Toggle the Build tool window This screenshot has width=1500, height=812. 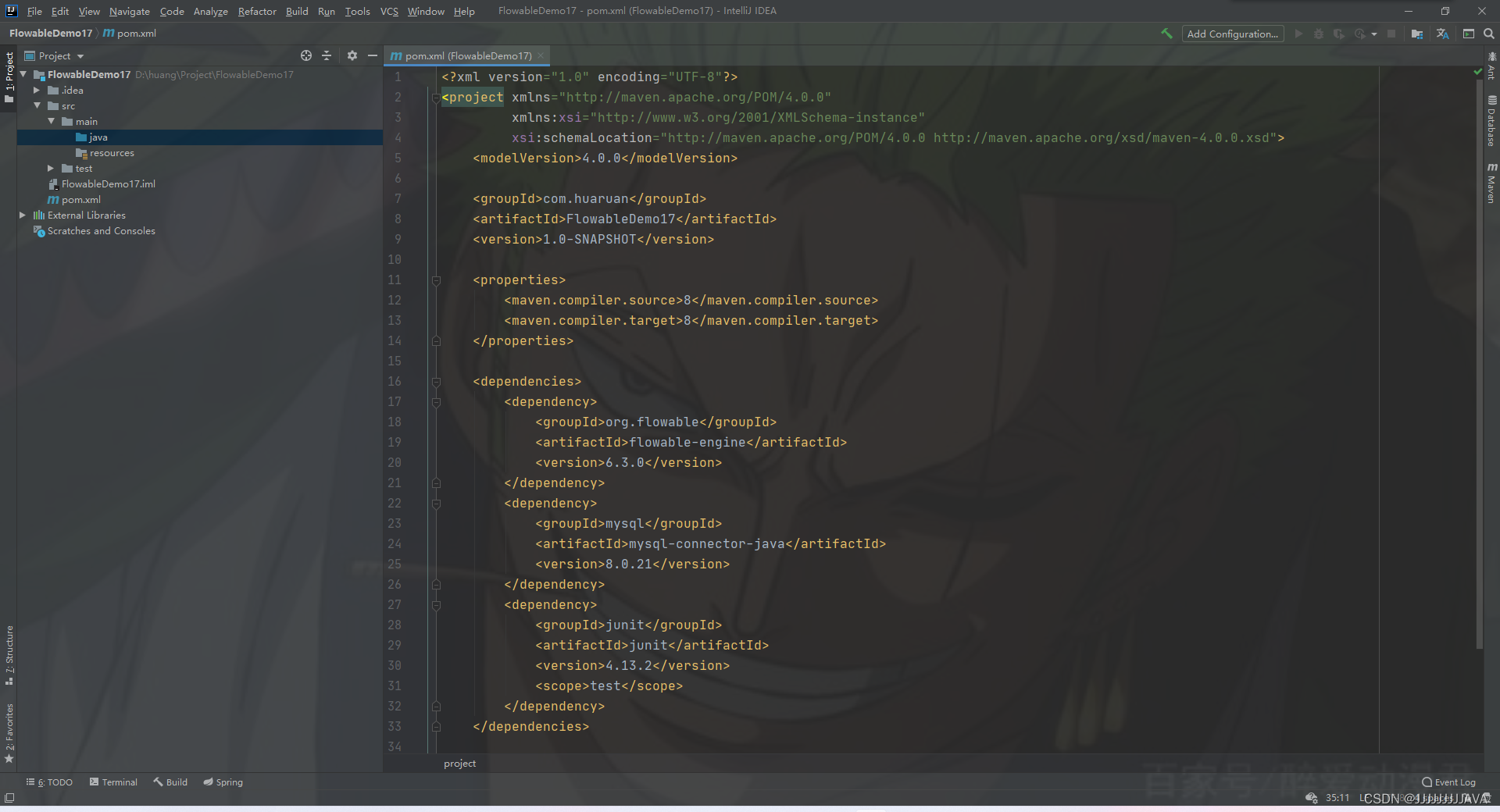(x=170, y=782)
